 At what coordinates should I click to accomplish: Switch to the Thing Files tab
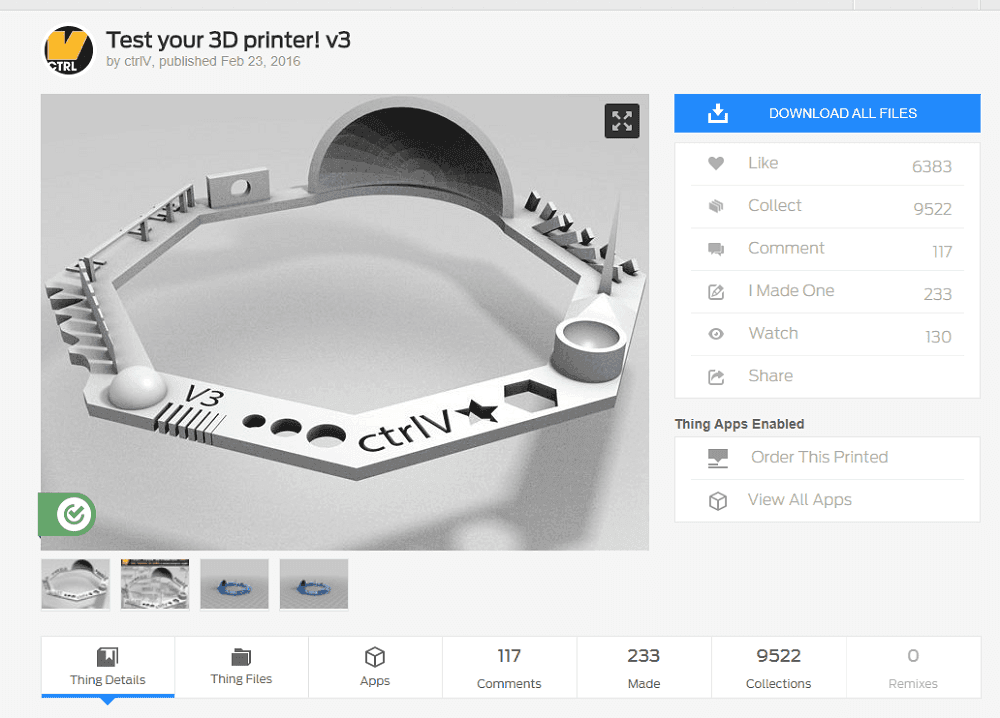tap(241, 667)
